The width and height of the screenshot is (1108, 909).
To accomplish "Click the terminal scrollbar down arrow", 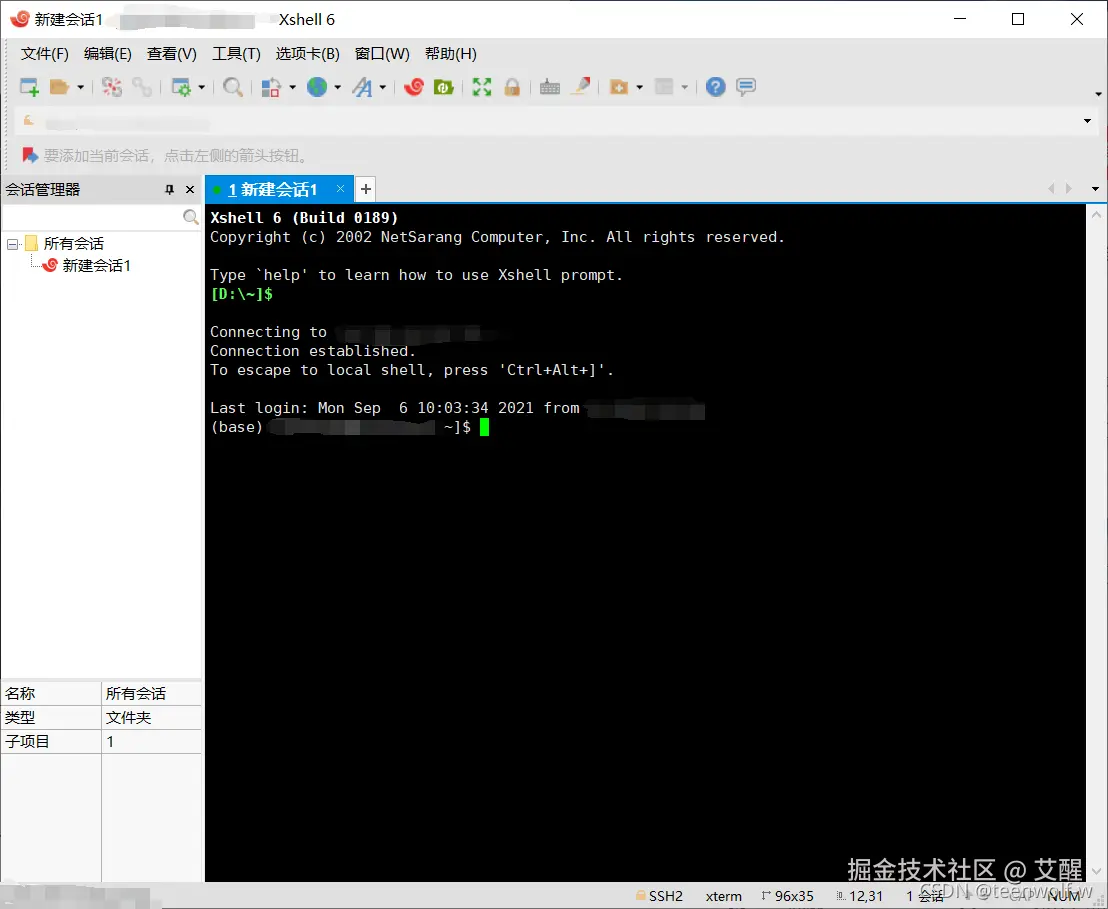I will point(1097,872).
